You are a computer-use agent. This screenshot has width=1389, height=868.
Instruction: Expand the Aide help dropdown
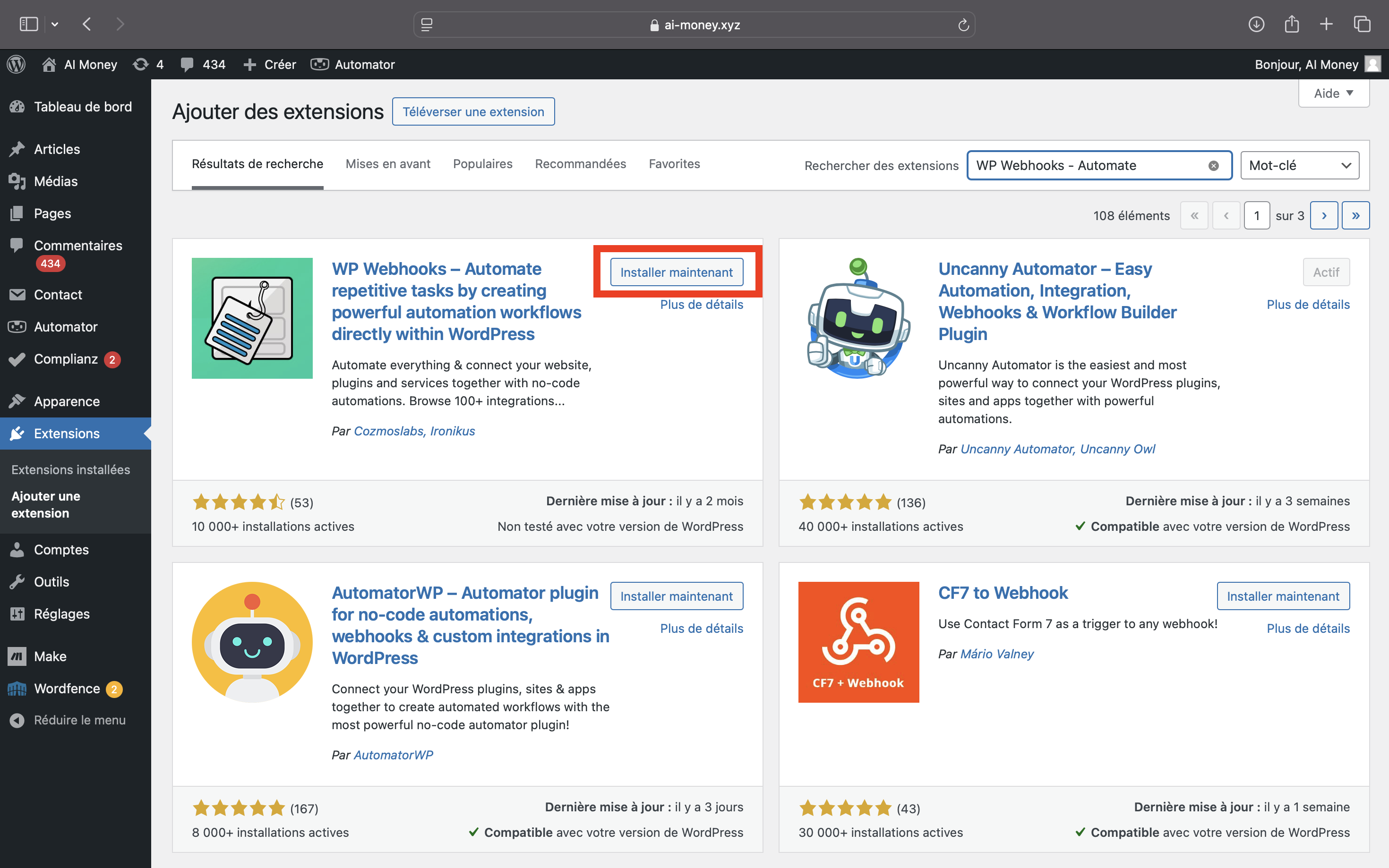click(x=1332, y=93)
